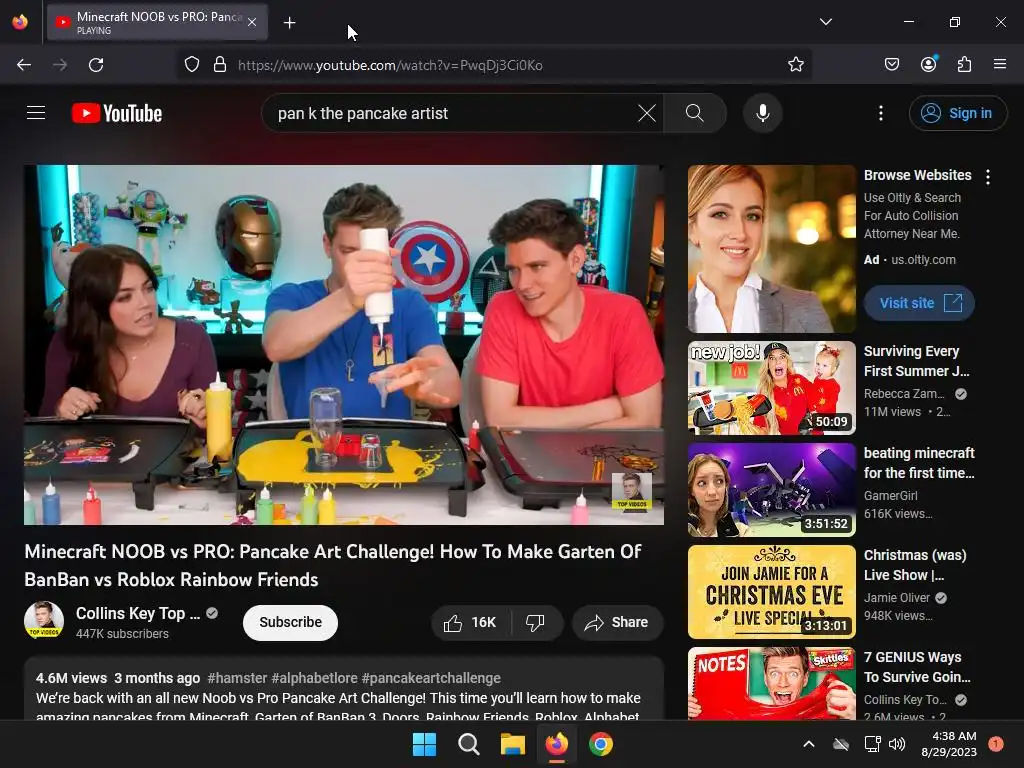Click Top Videos channel watermark in video

pos(632,491)
